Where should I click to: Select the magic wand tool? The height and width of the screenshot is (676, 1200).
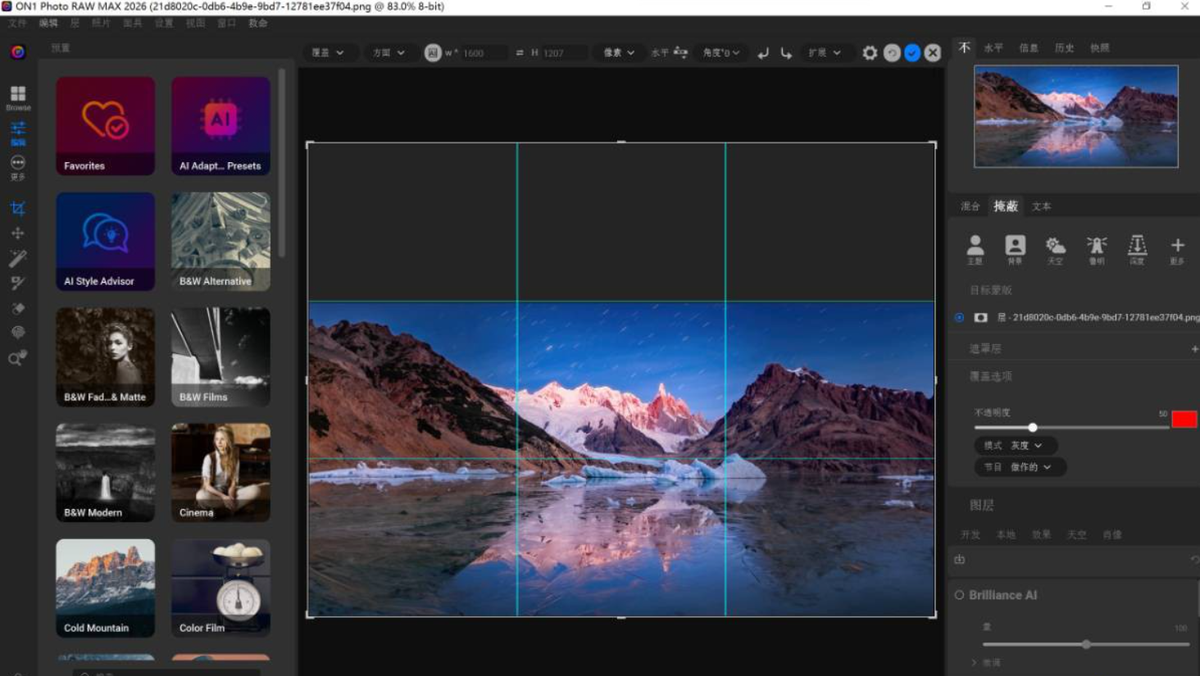click(18, 258)
